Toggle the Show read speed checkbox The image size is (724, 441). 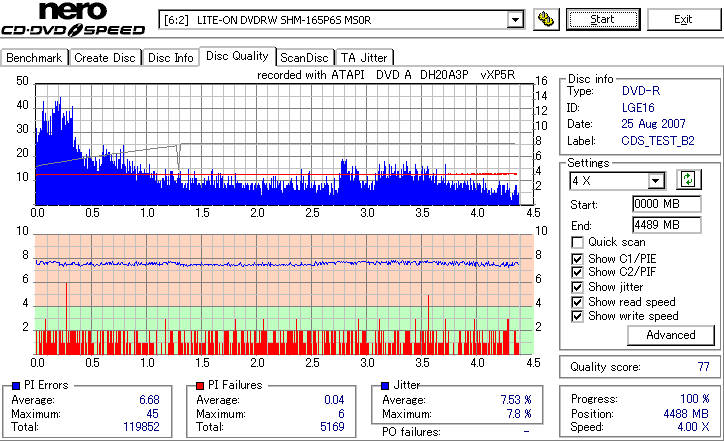click(577, 302)
